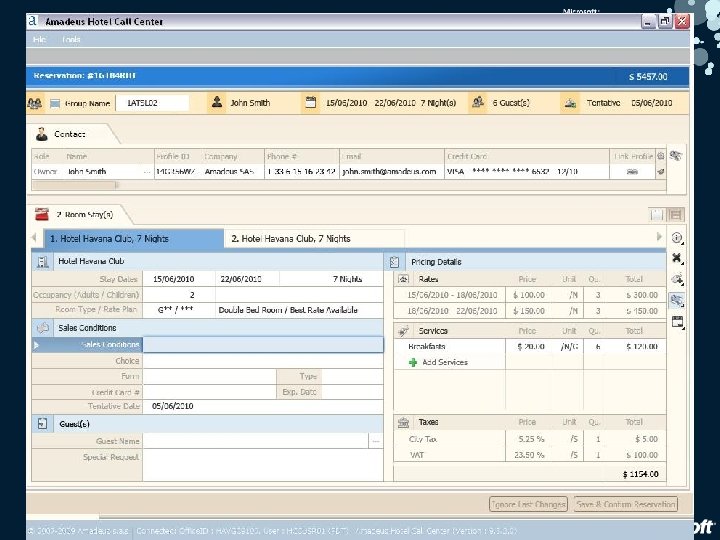Click the Choice field
Screen dimensions: 720x540
(263, 361)
